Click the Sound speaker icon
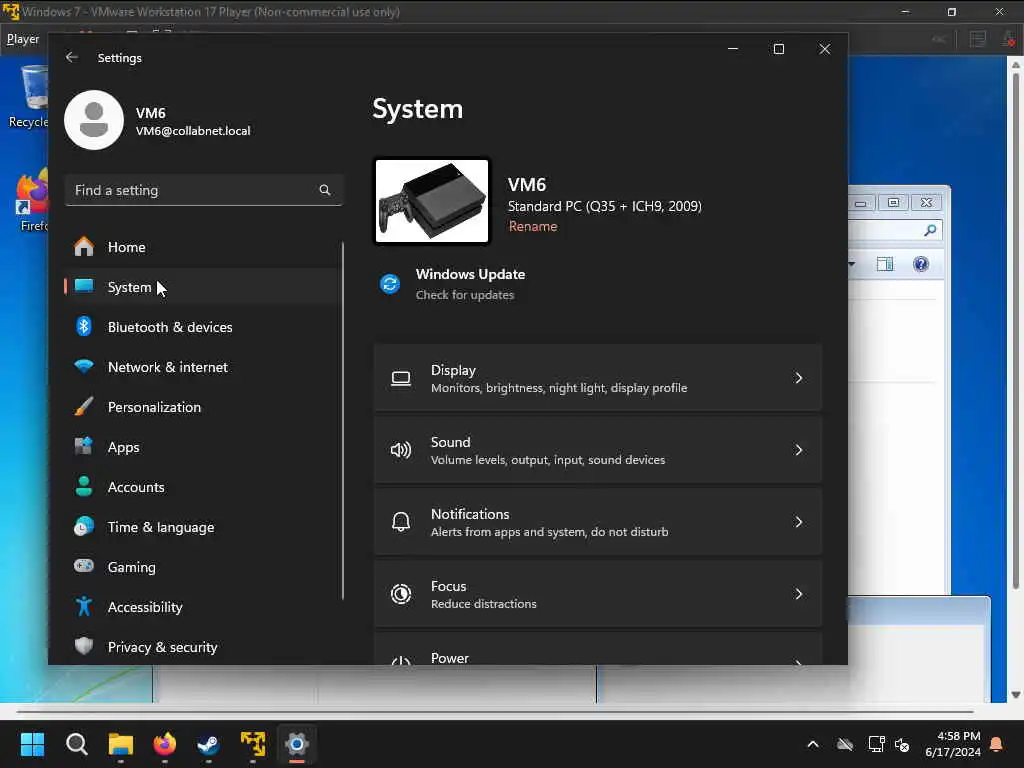Screen dimensions: 1024x768 (401, 450)
